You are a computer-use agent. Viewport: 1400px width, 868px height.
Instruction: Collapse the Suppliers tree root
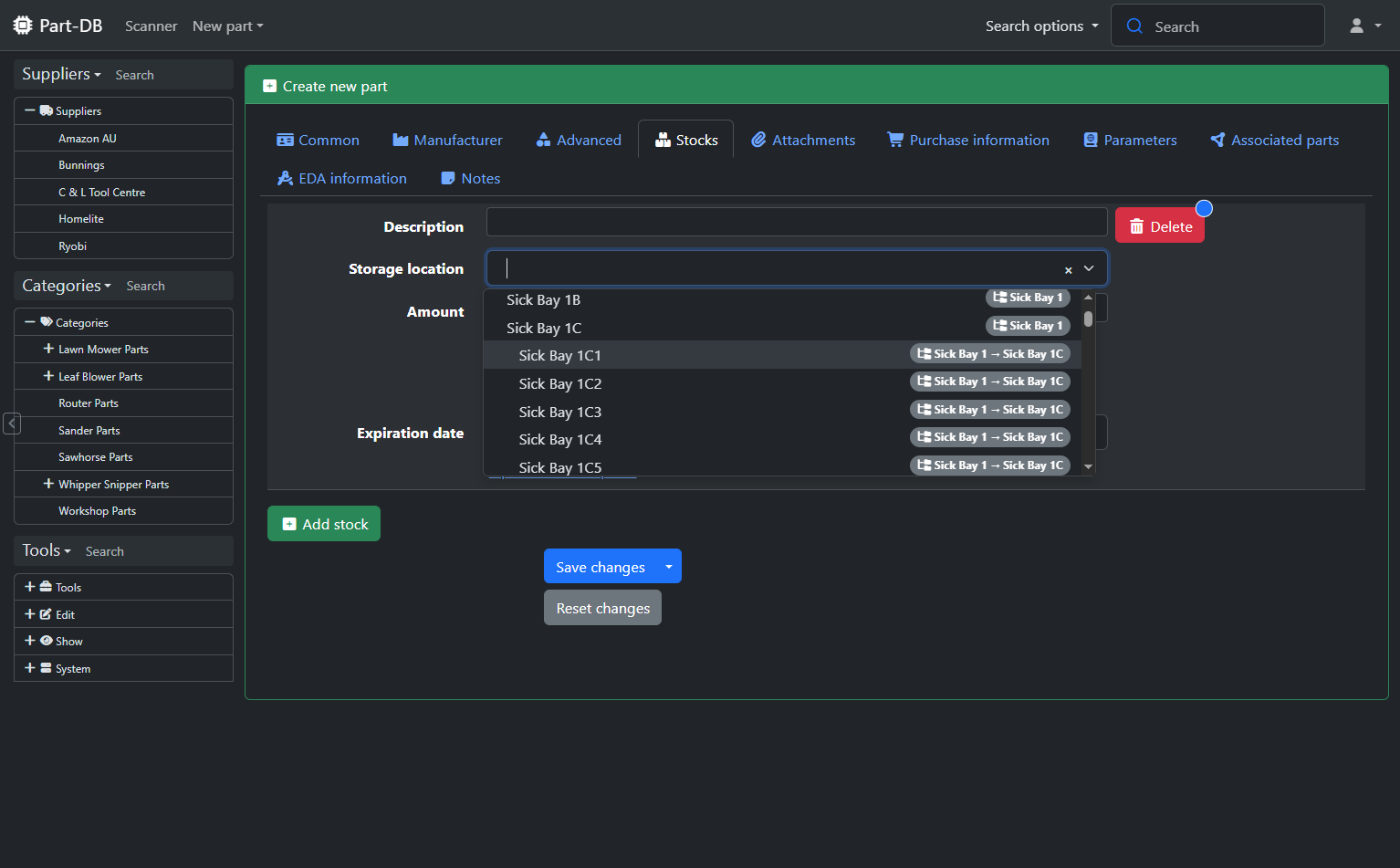(x=30, y=110)
